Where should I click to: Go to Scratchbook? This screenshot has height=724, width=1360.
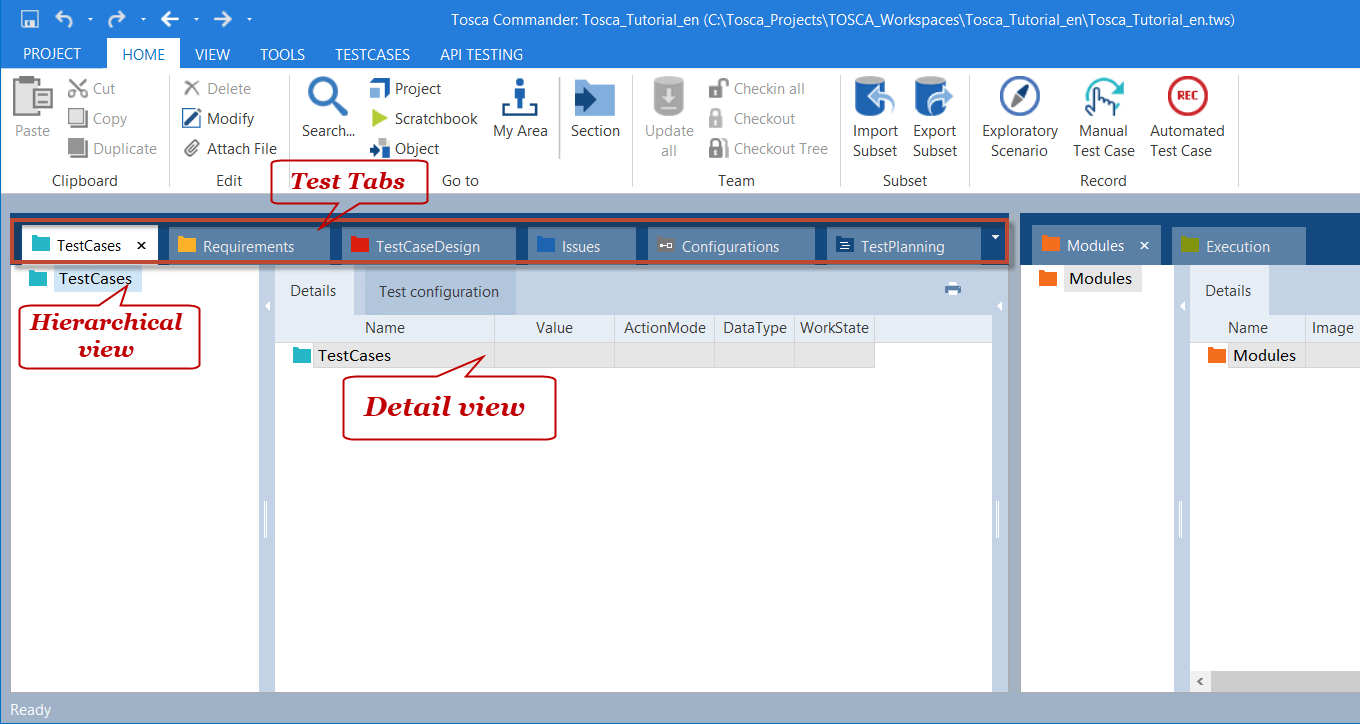[424, 118]
